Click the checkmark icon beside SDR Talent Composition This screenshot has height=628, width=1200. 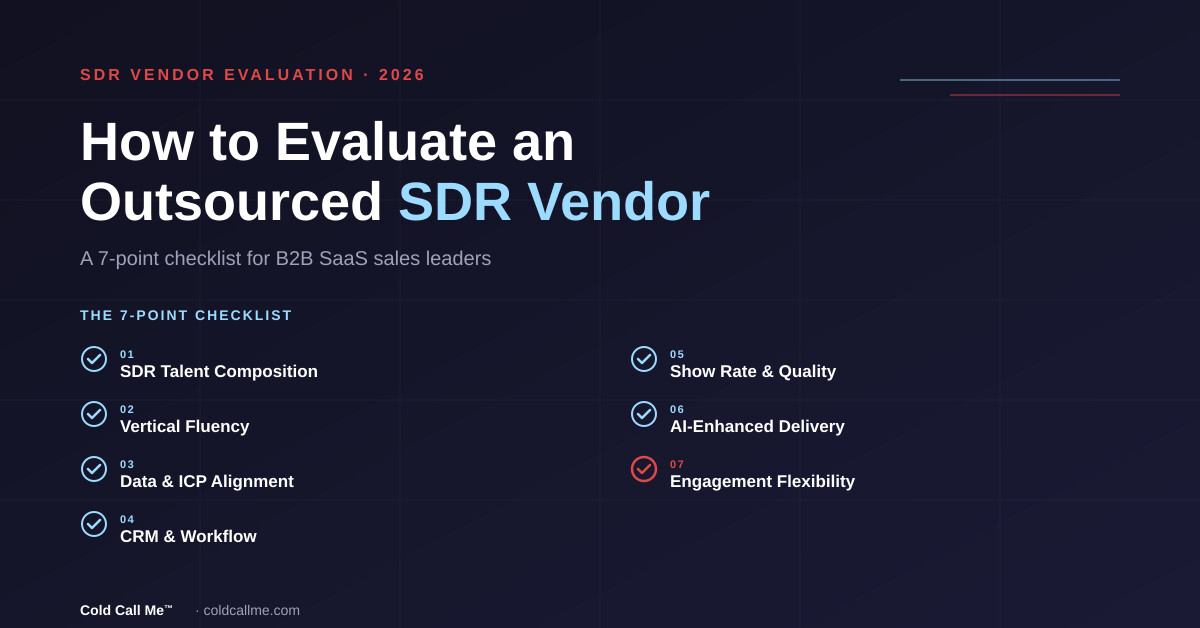(94, 359)
